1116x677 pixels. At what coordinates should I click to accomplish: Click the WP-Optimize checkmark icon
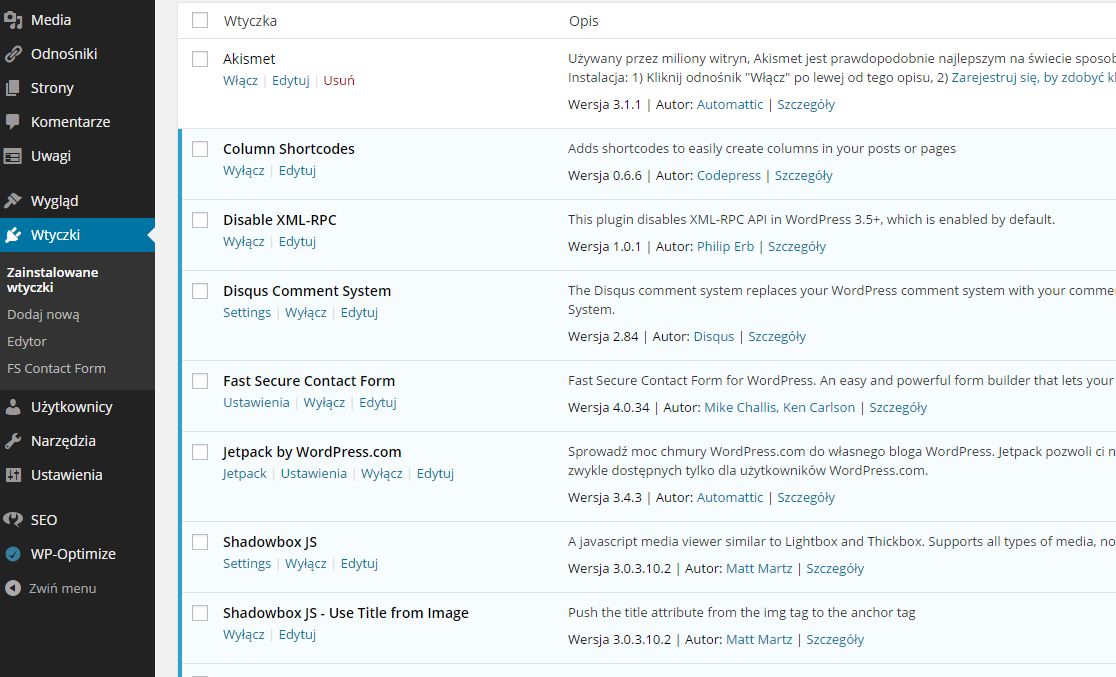[13, 554]
